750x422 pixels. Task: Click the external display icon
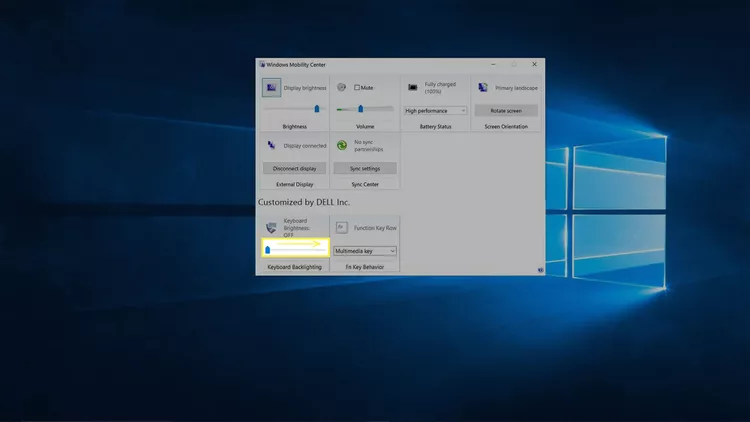[x=271, y=145]
